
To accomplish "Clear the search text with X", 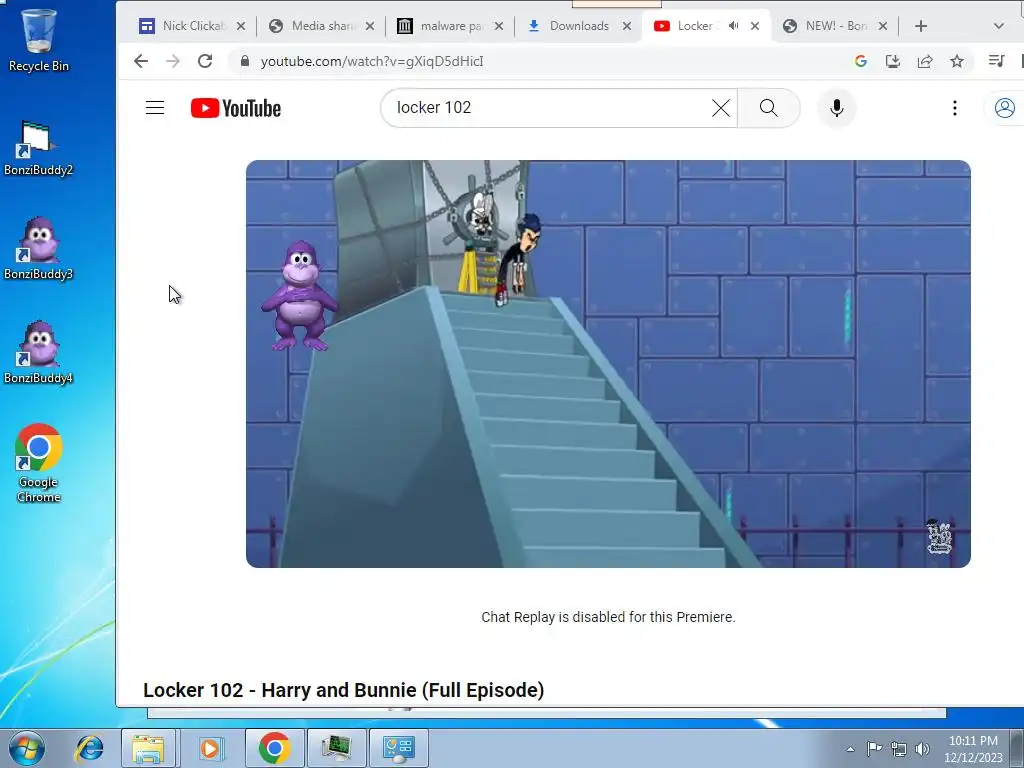I will 721,108.
